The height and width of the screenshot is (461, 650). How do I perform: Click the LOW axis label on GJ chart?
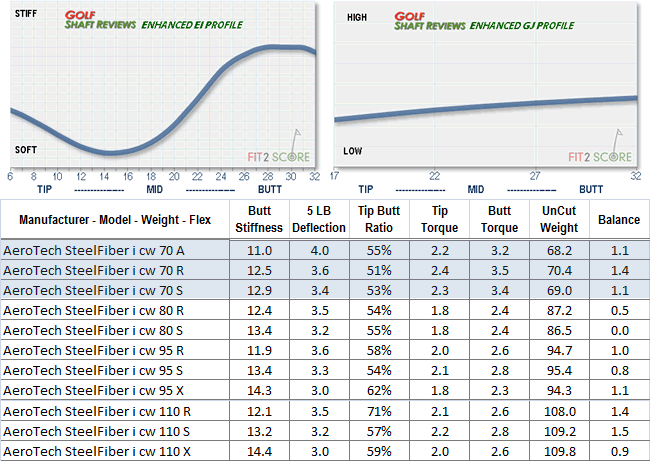352,151
